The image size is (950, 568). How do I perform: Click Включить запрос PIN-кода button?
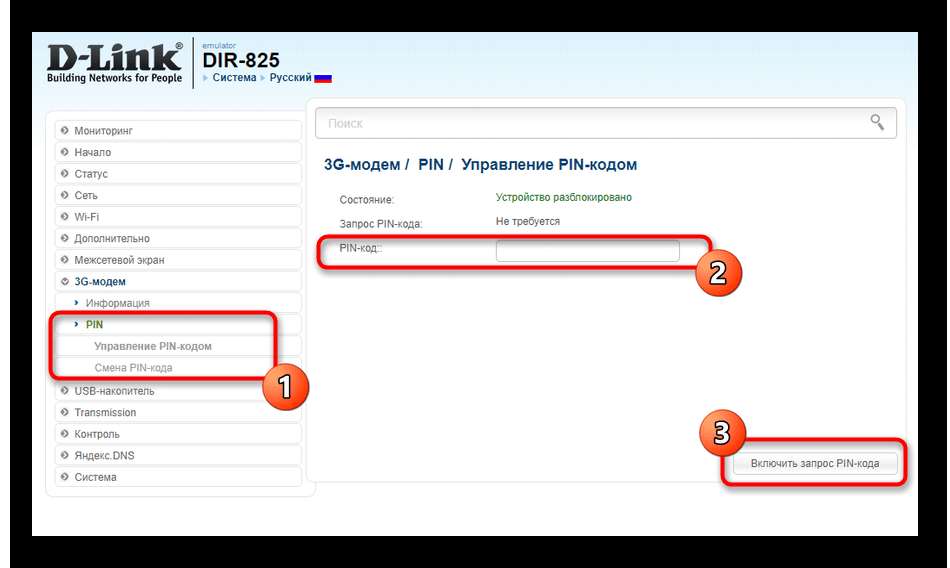[x=815, y=464]
